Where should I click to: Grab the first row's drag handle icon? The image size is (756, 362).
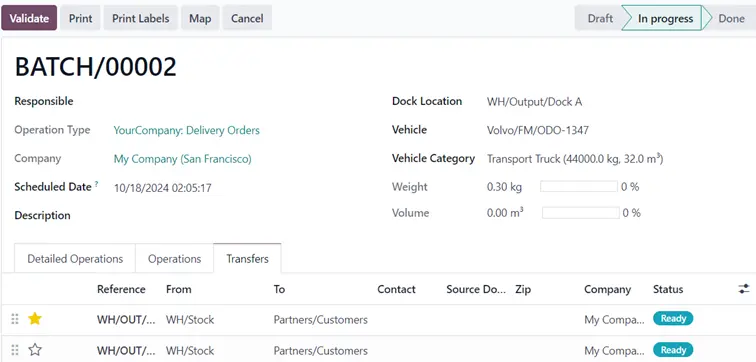click(x=15, y=319)
